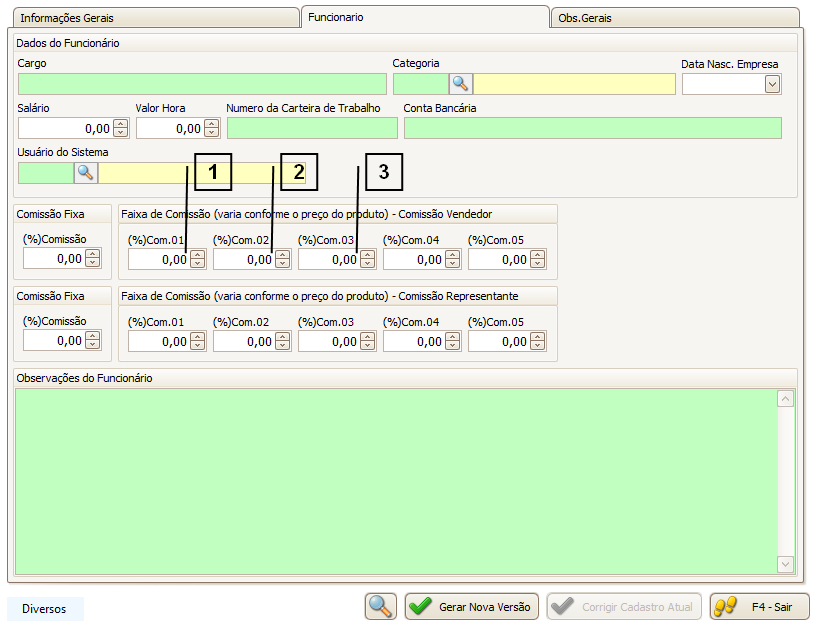Open the Obs.Gerais tab

point(585,18)
